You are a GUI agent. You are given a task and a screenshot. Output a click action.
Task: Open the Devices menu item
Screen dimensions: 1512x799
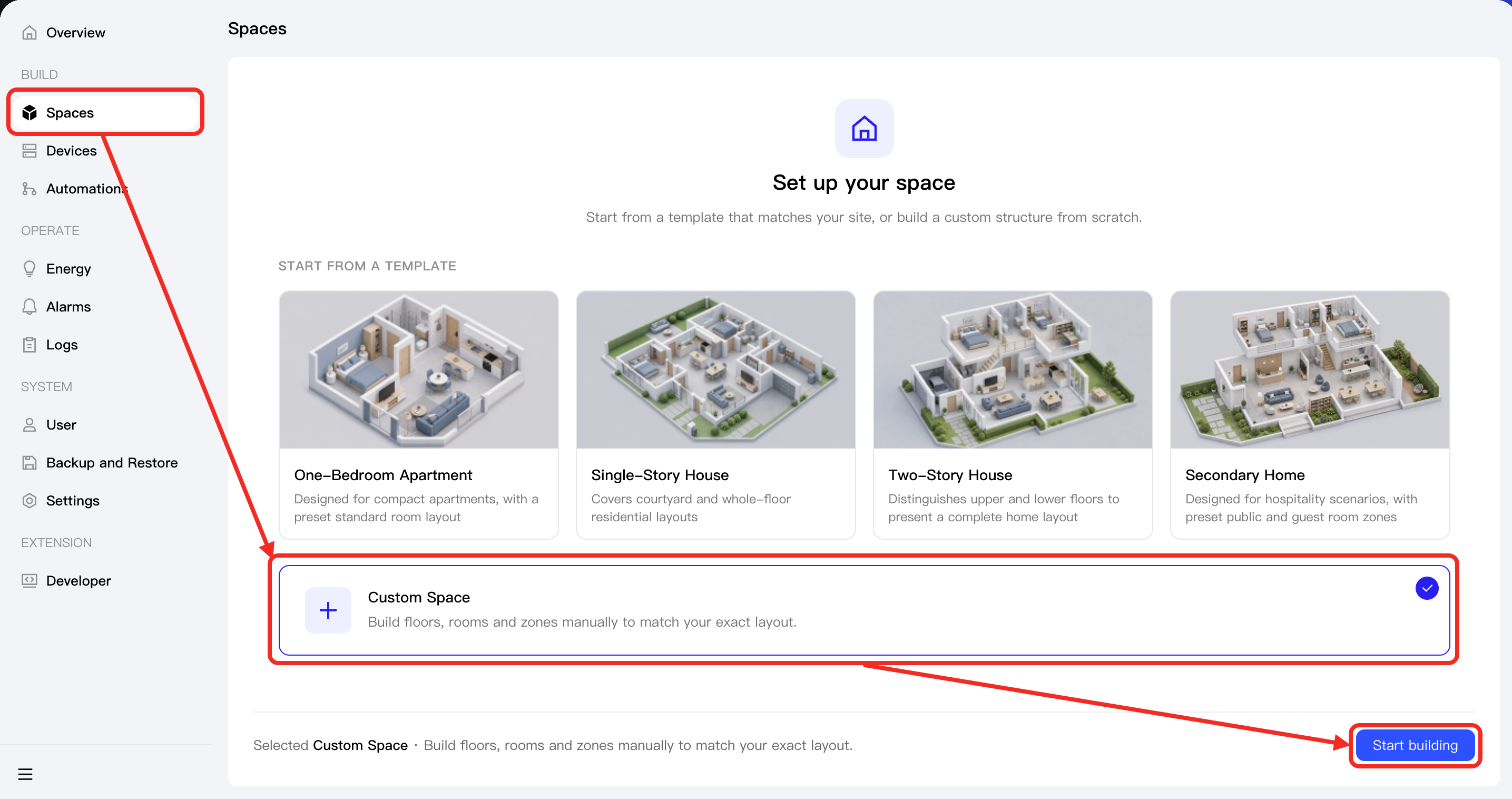point(106,151)
